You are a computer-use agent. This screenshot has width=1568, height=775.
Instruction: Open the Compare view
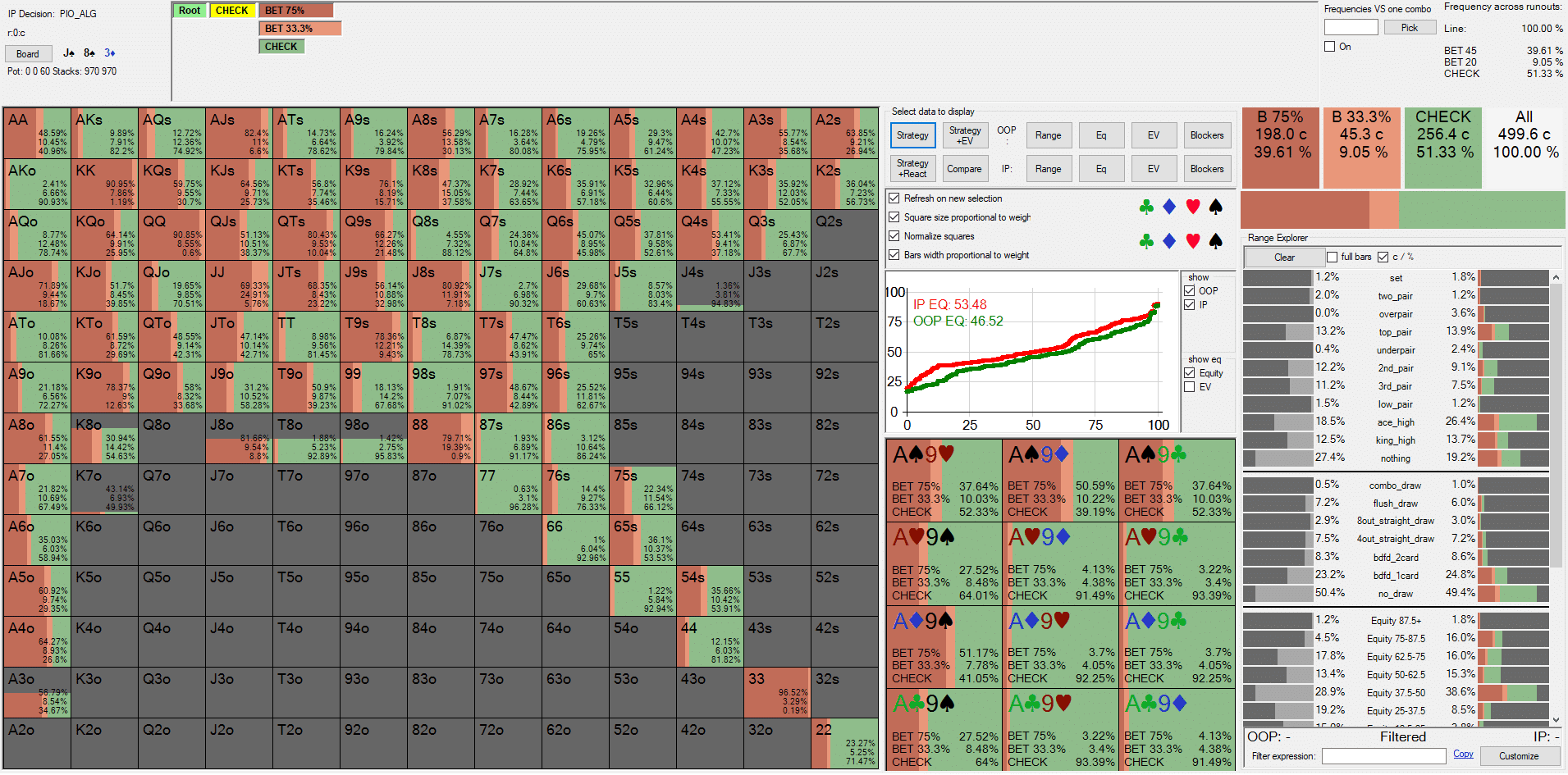[964, 169]
